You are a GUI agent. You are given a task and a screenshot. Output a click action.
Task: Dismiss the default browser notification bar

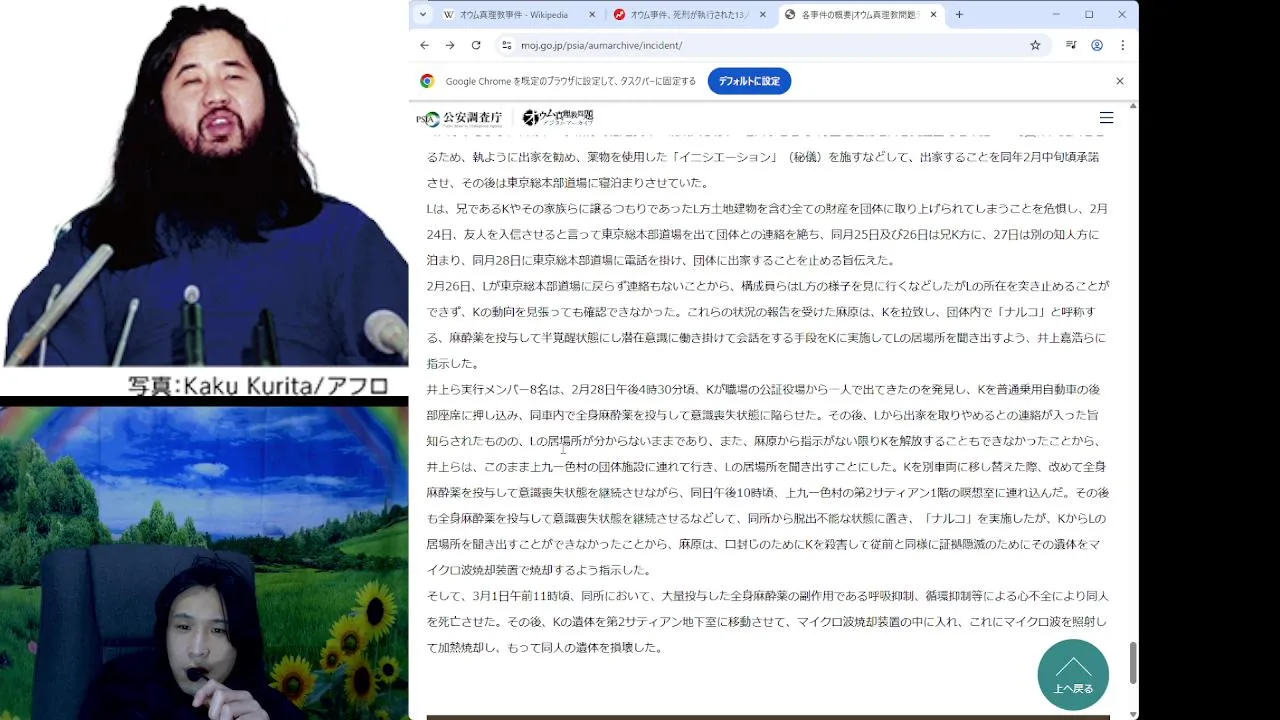(x=1120, y=81)
